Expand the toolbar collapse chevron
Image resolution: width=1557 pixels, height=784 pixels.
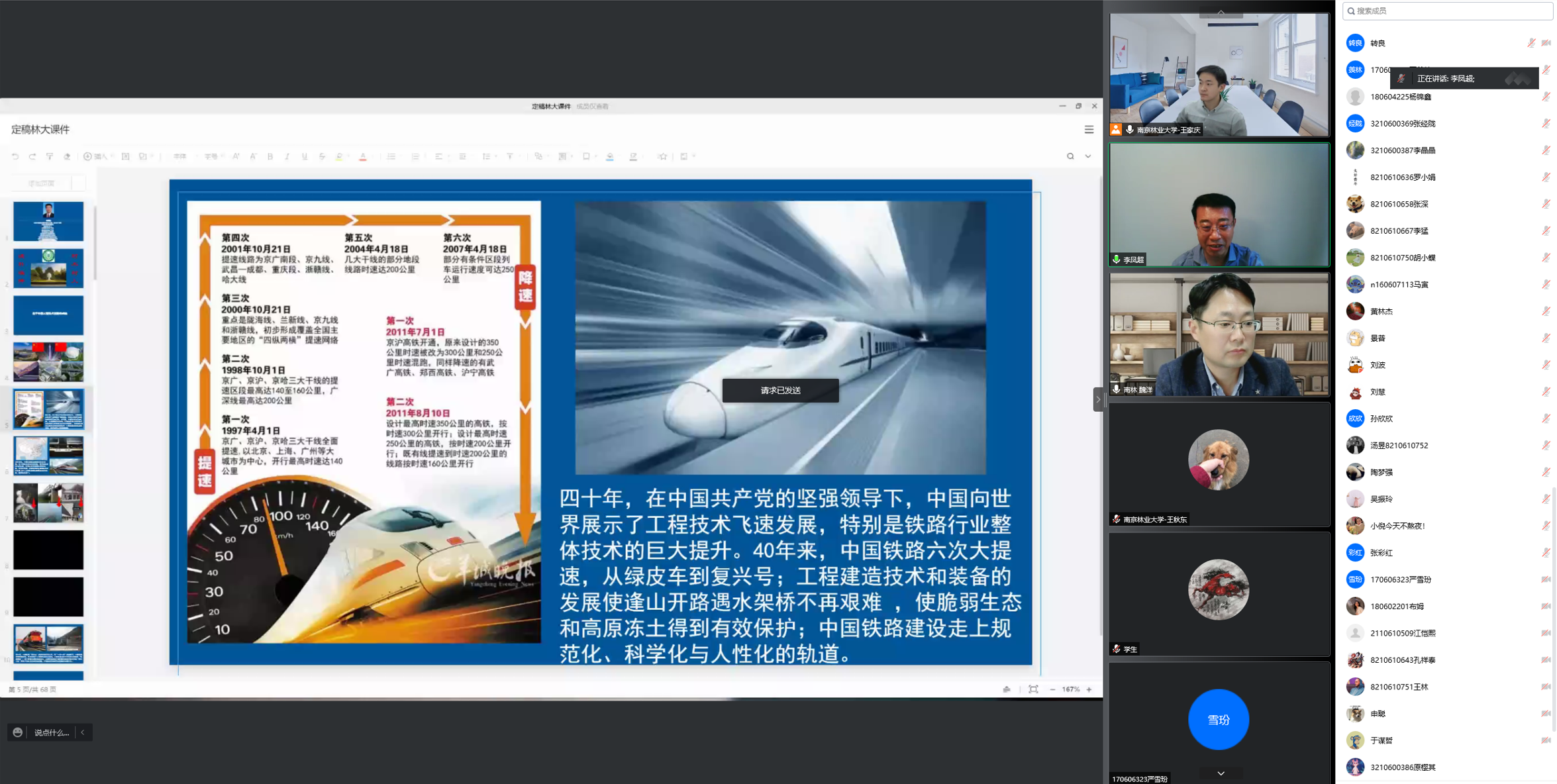pyautogui.click(x=1087, y=156)
